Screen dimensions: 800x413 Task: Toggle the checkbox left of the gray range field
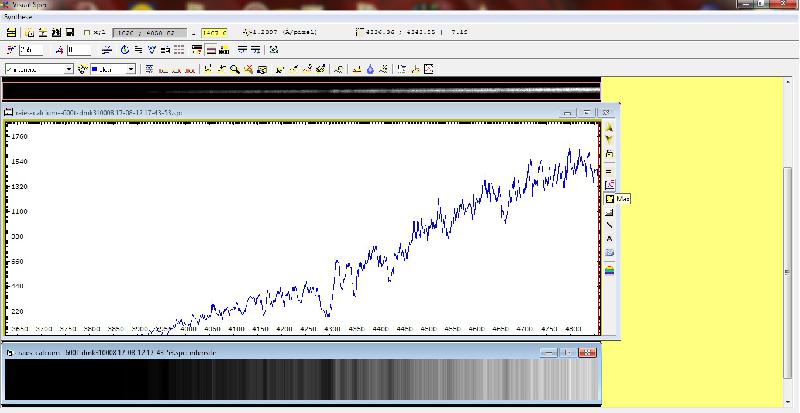87,33
